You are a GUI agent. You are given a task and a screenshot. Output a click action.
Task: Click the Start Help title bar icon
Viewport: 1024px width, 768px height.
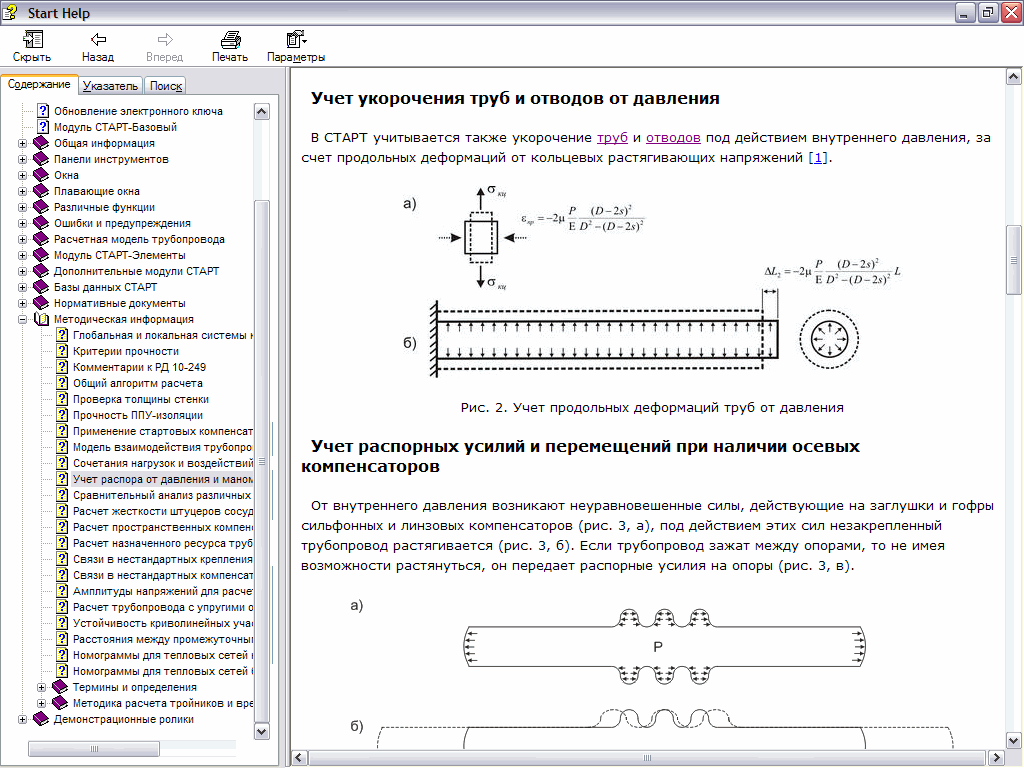click(x=10, y=12)
